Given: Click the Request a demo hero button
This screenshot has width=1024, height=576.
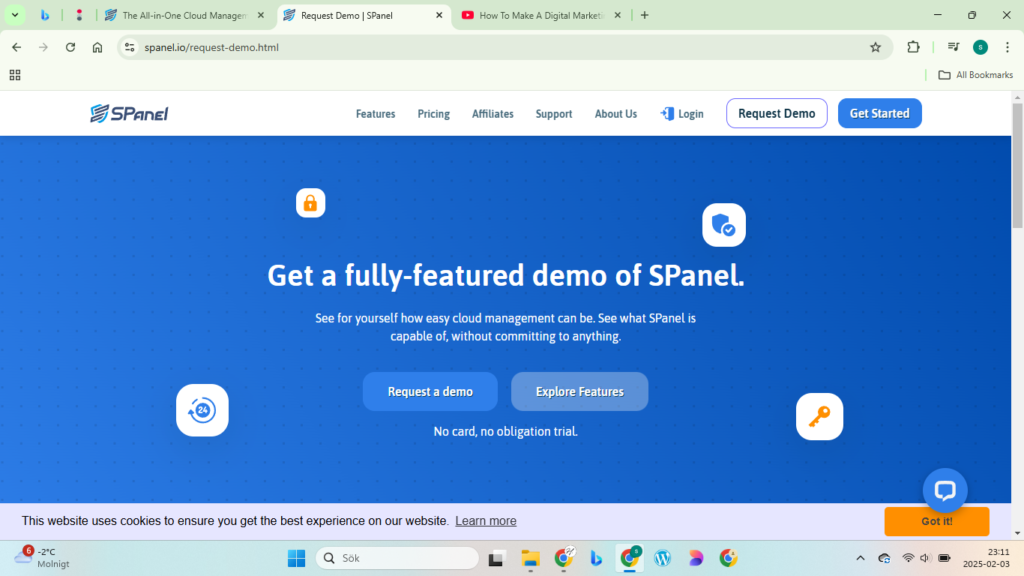Looking at the screenshot, I should click(x=430, y=392).
